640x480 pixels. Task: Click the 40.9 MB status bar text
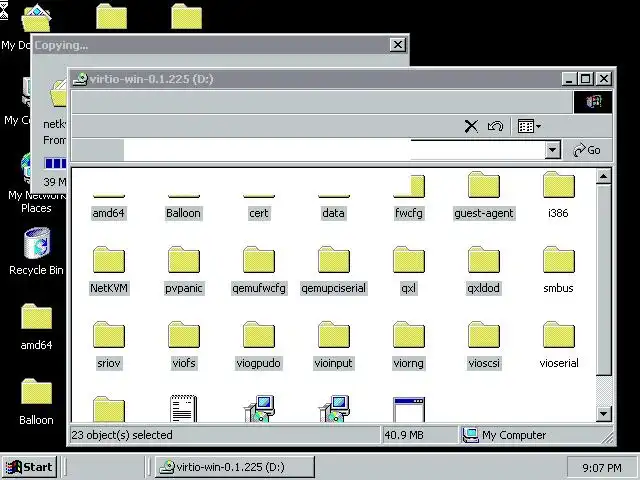404,435
